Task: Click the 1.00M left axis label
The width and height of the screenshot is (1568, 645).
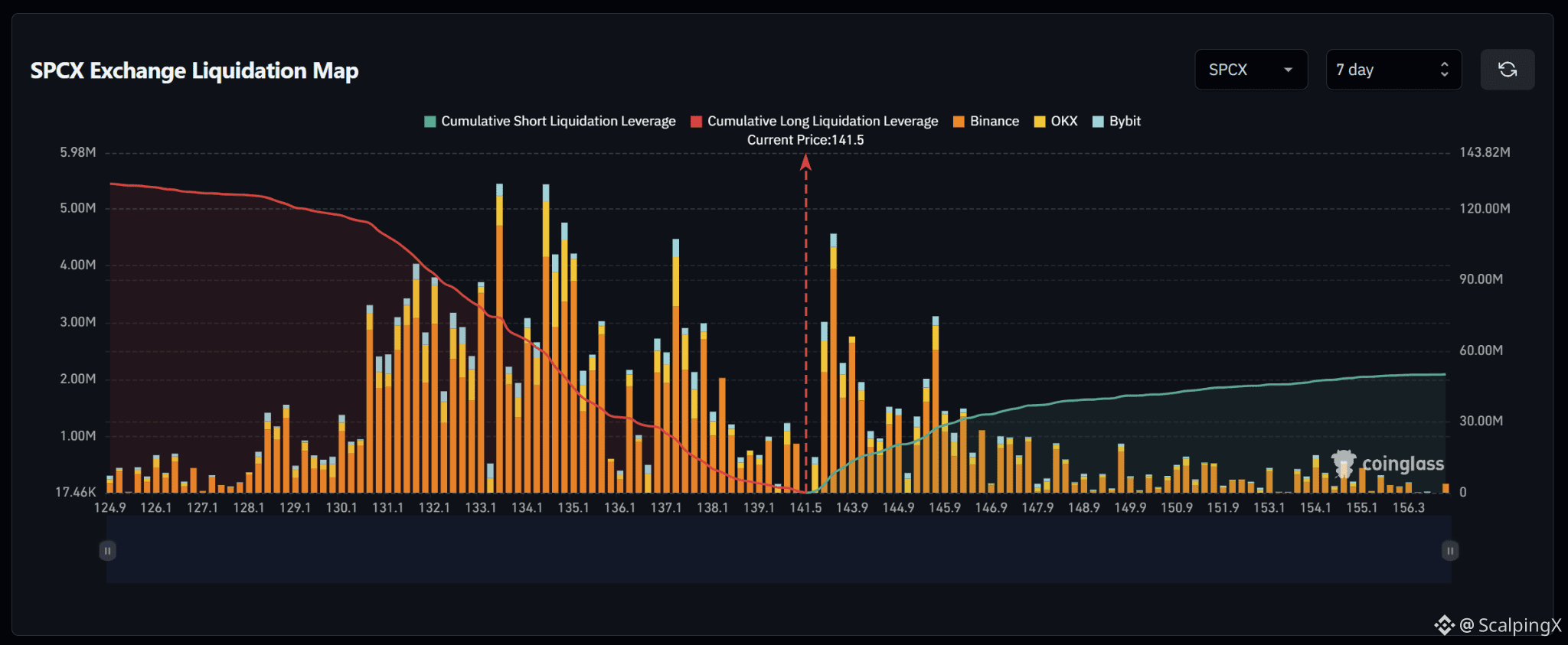Action: click(x=78, y=436)
